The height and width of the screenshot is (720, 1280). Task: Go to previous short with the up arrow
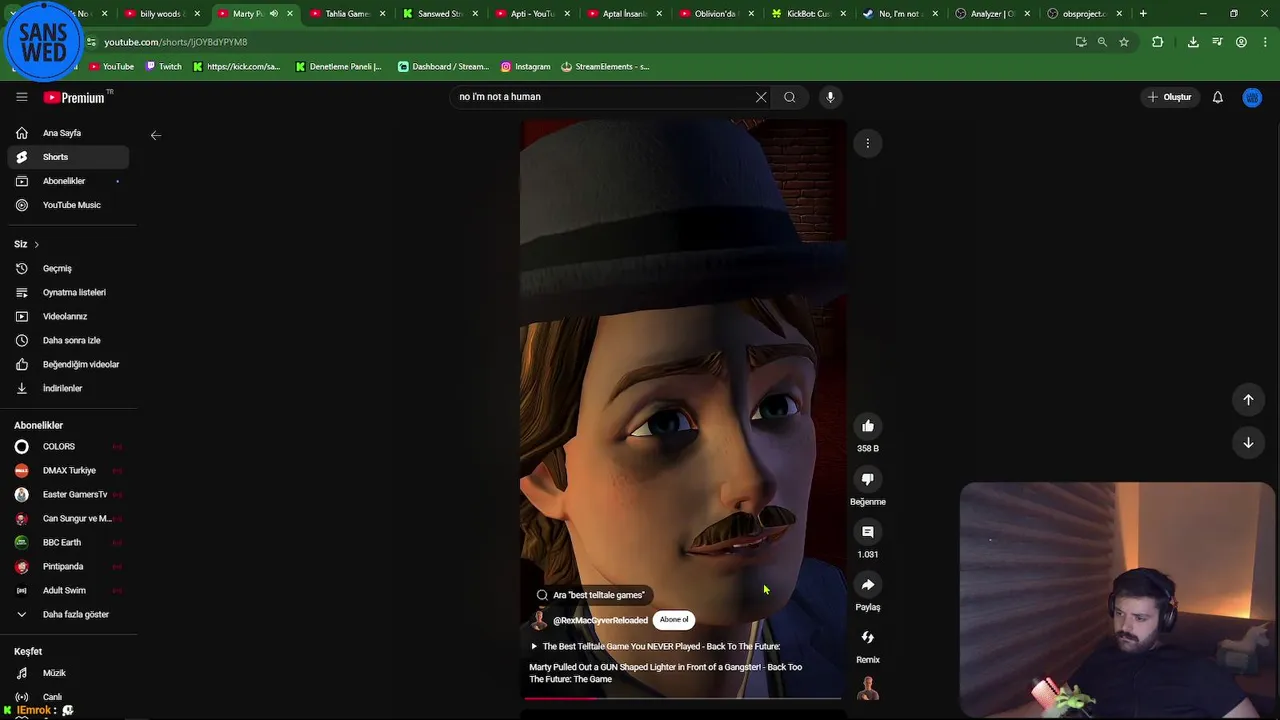coord(1248,399)
